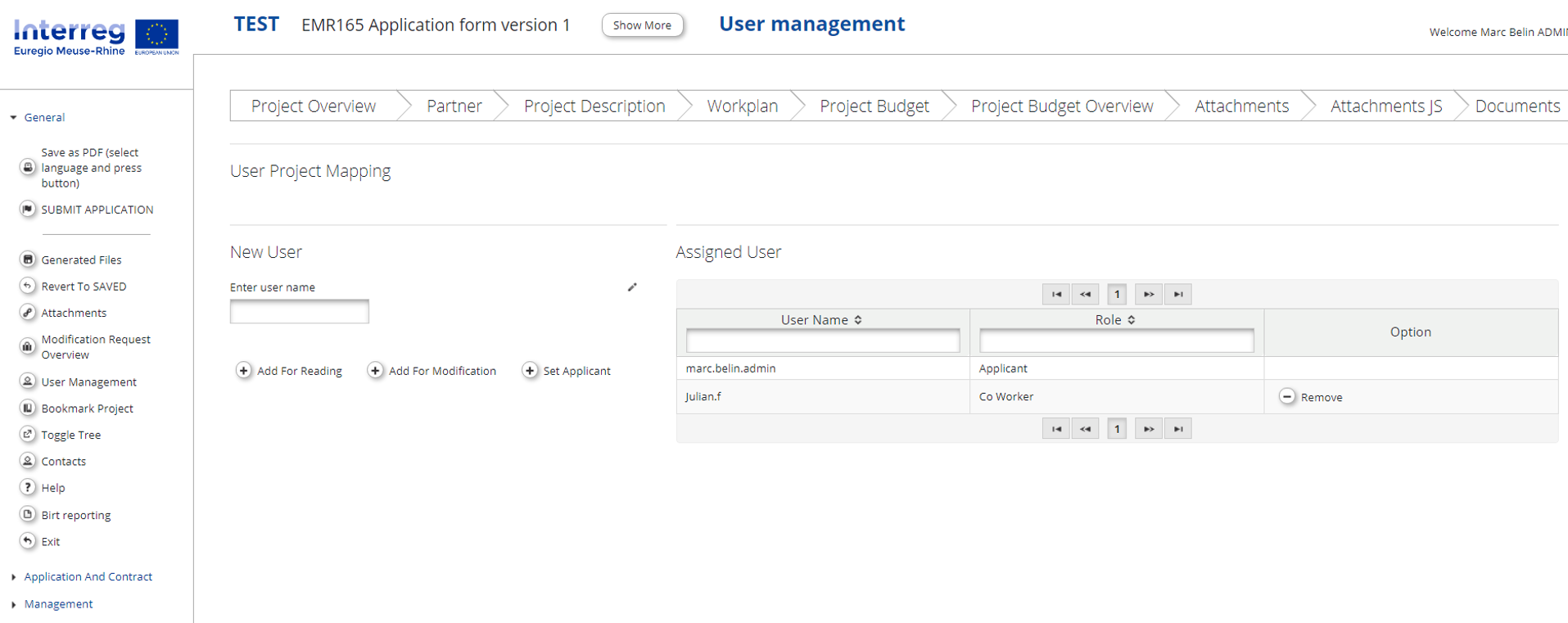
Task: Open the Workplan tab
Action: [x=742, y=106]
